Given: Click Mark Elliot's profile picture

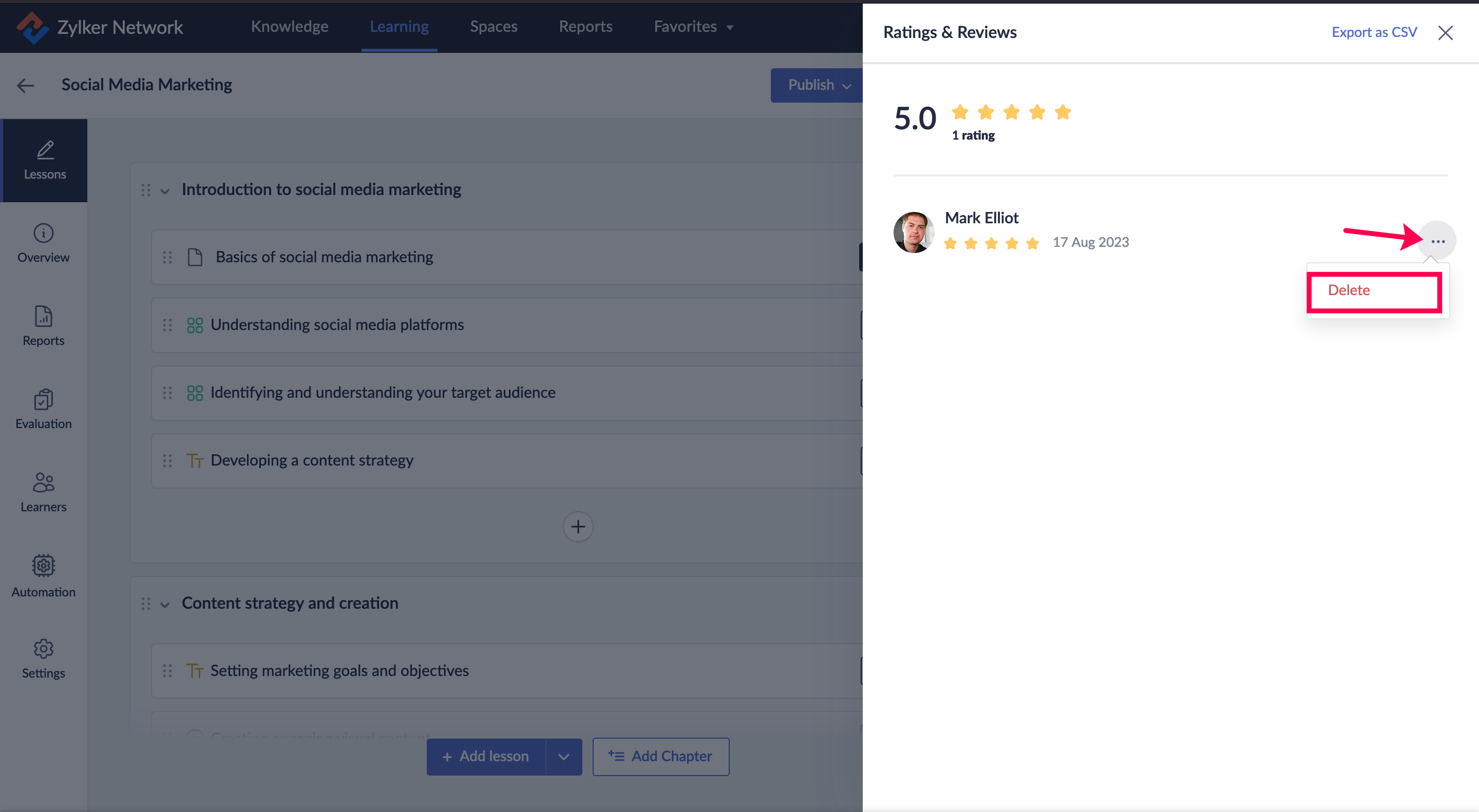Looking at the screenshot, I should [914, 232].
